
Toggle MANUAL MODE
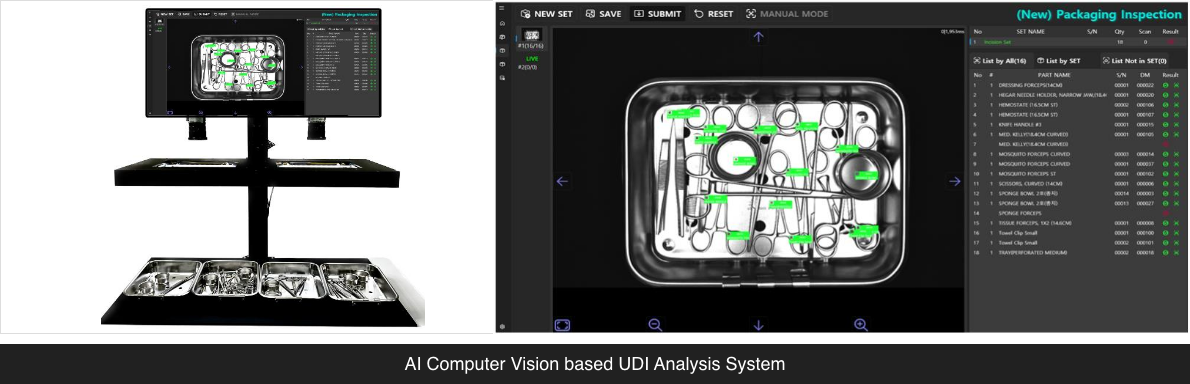pos(786,14)
